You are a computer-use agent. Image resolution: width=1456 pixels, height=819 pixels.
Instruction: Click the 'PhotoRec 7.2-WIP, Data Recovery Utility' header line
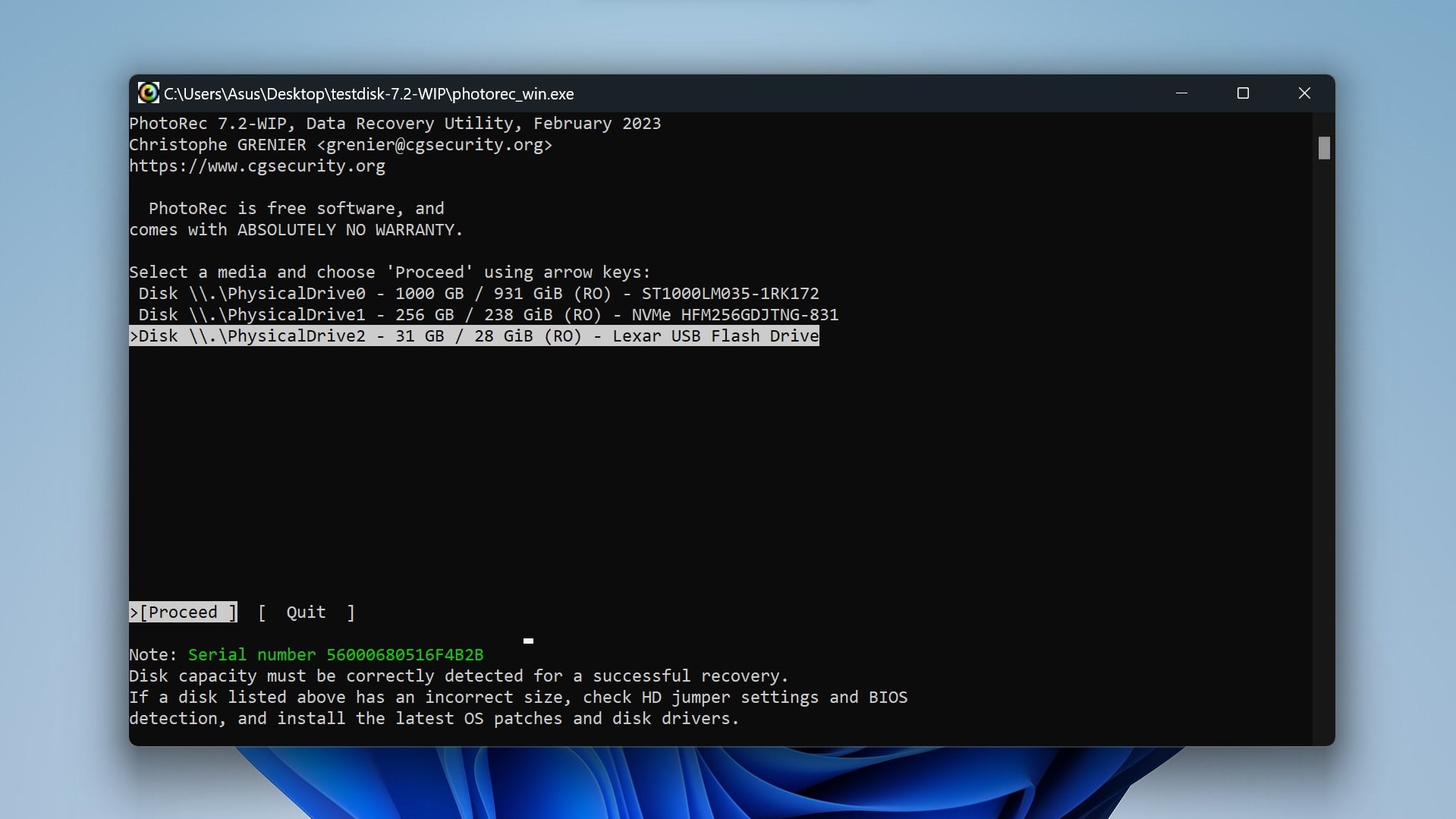click(395, 123)
